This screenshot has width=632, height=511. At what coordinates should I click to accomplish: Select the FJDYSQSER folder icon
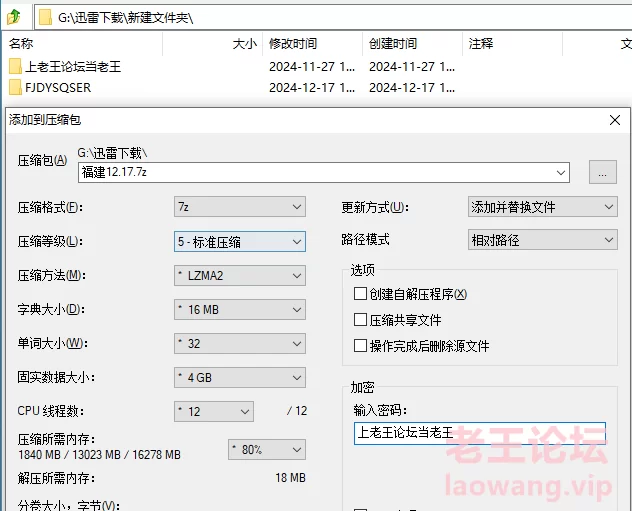[x=15, y=87]
